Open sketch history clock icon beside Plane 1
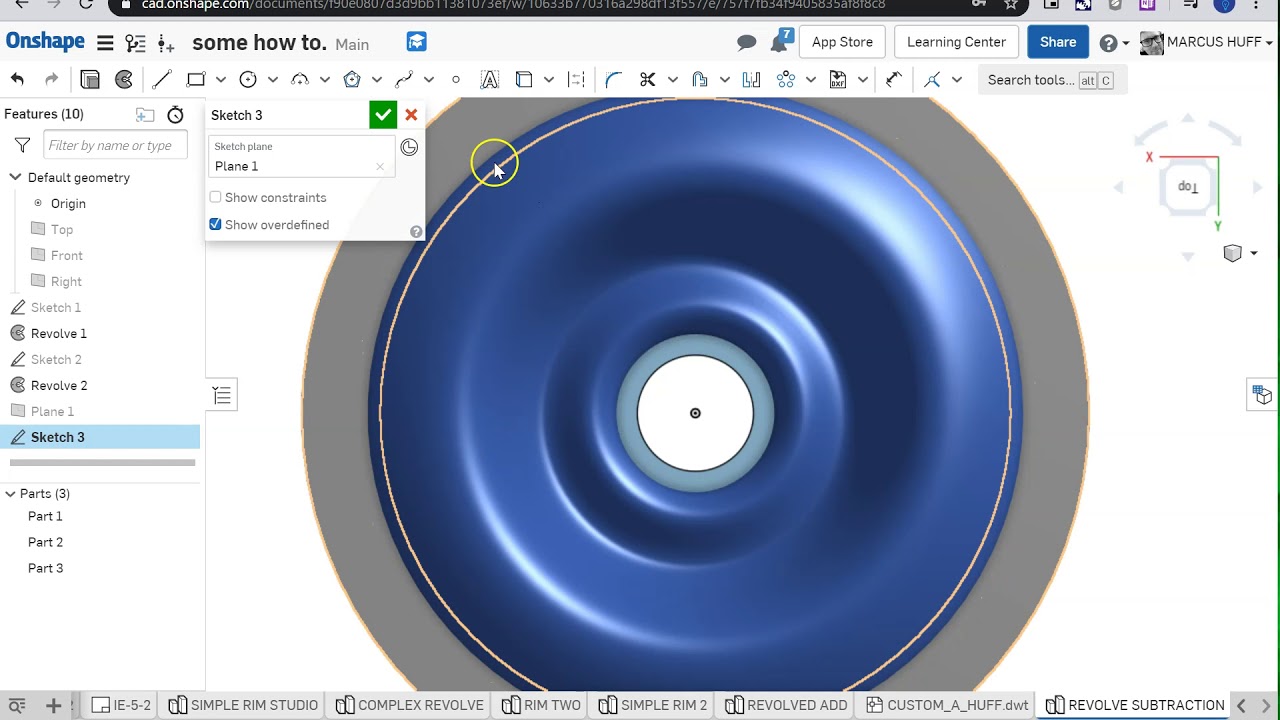Image resolution: width=1280 pixels, height=720 pixels. pos(409,148)
